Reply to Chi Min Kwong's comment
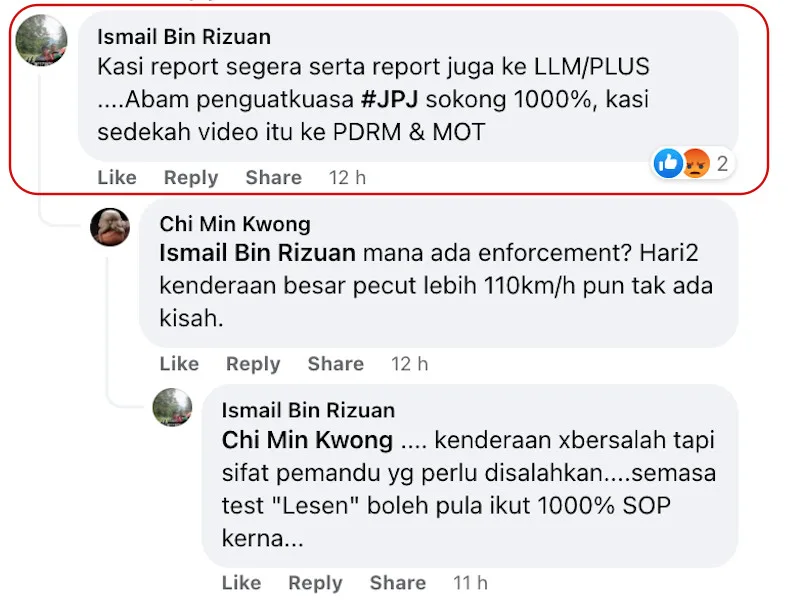 coord(253,364)
